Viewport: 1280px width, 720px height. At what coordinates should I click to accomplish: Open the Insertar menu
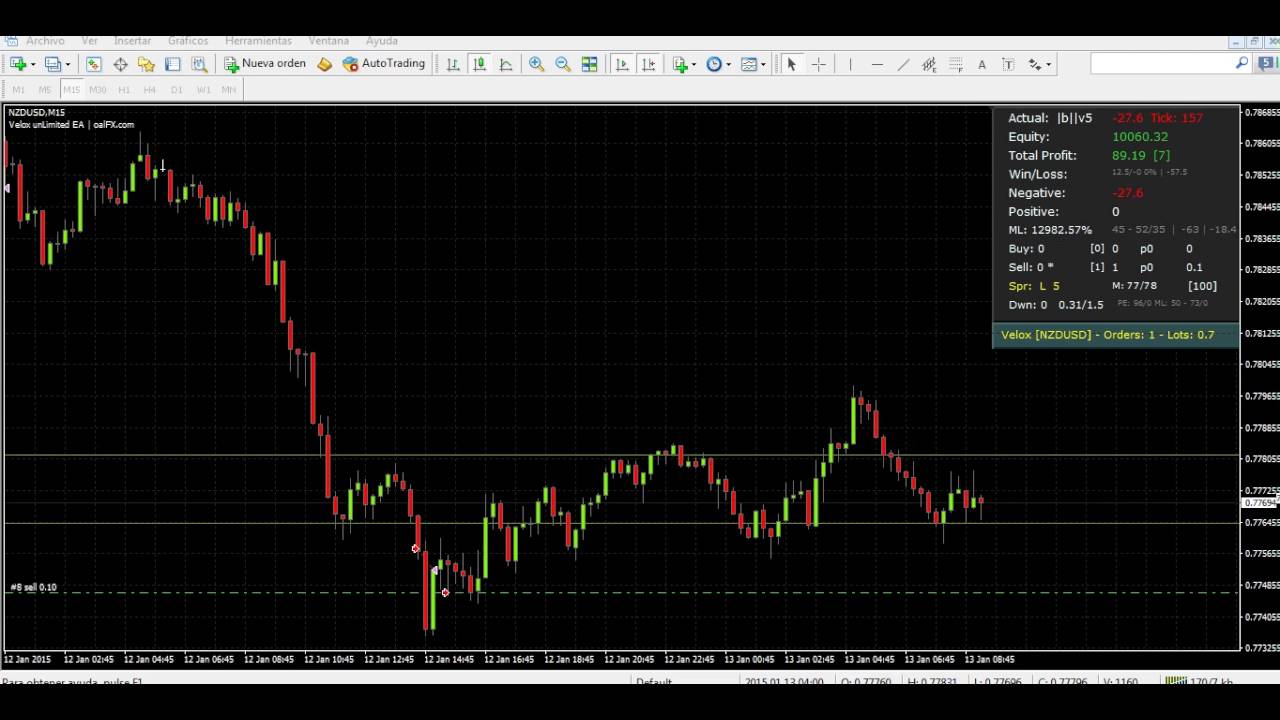click(133, 41)
